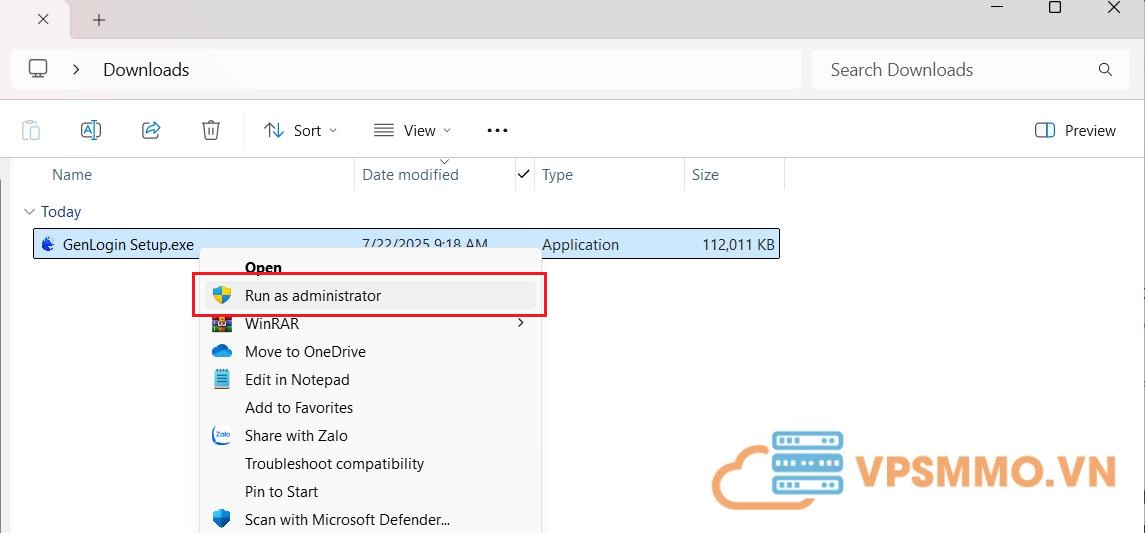The height and width of the screenshot is (533, 1145).
Task: Click Scan with Microsoft Defender
Action: click(347, 519)
